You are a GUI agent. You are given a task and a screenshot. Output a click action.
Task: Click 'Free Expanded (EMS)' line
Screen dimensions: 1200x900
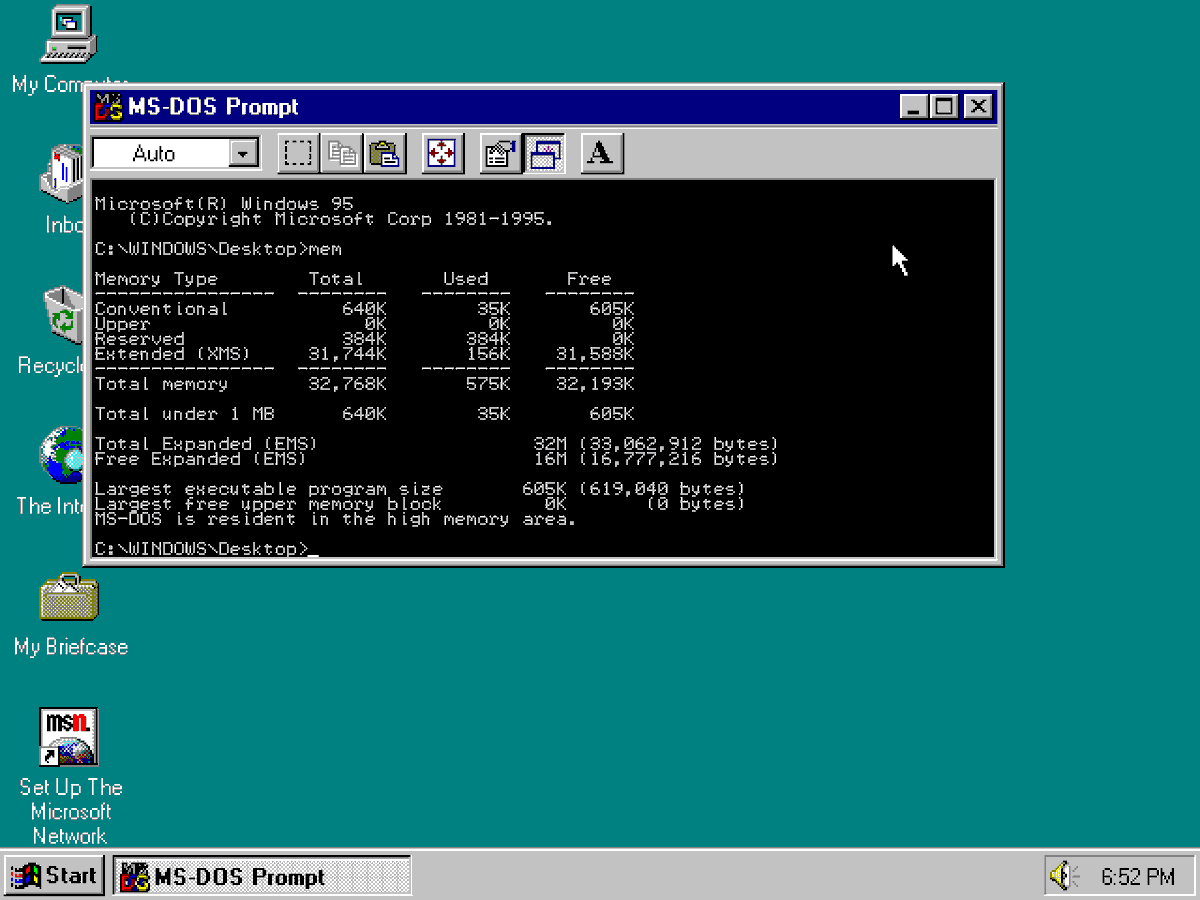[436, 459]
